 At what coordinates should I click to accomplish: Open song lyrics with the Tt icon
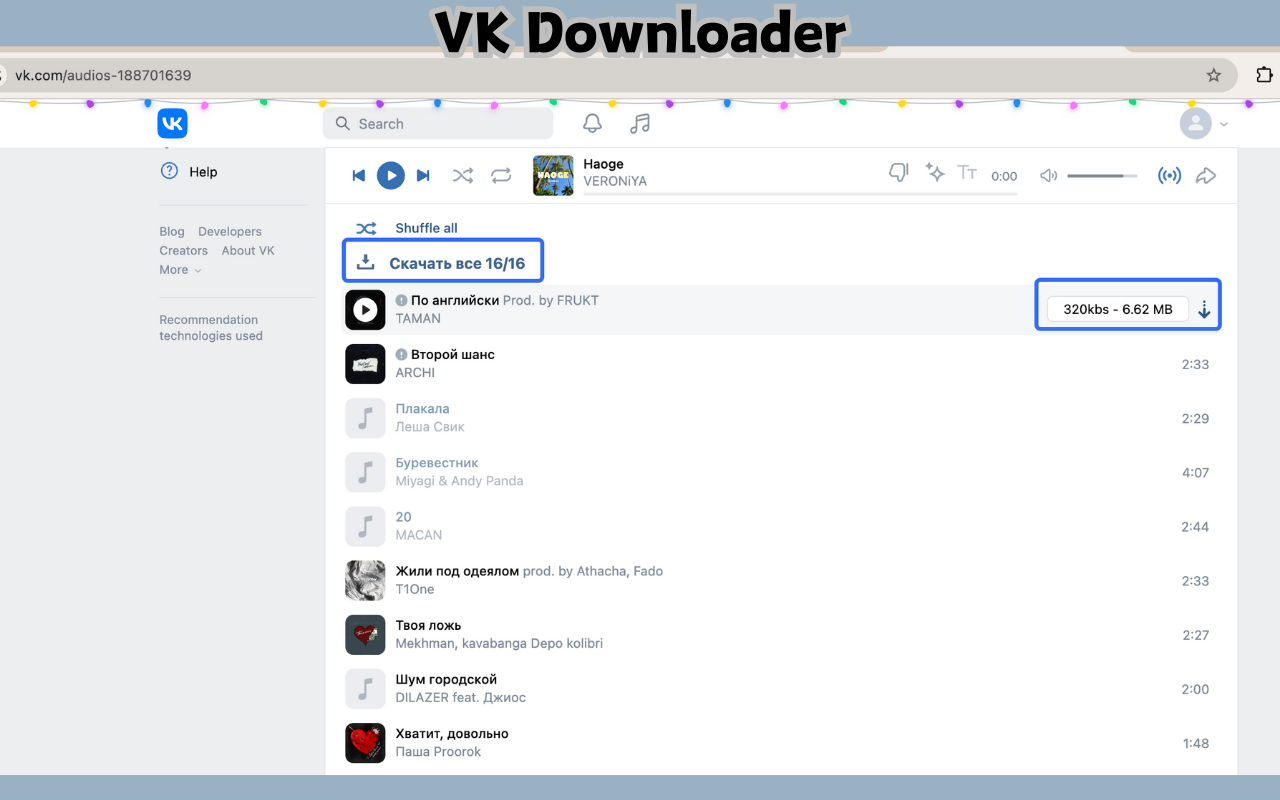click(967, 173)
